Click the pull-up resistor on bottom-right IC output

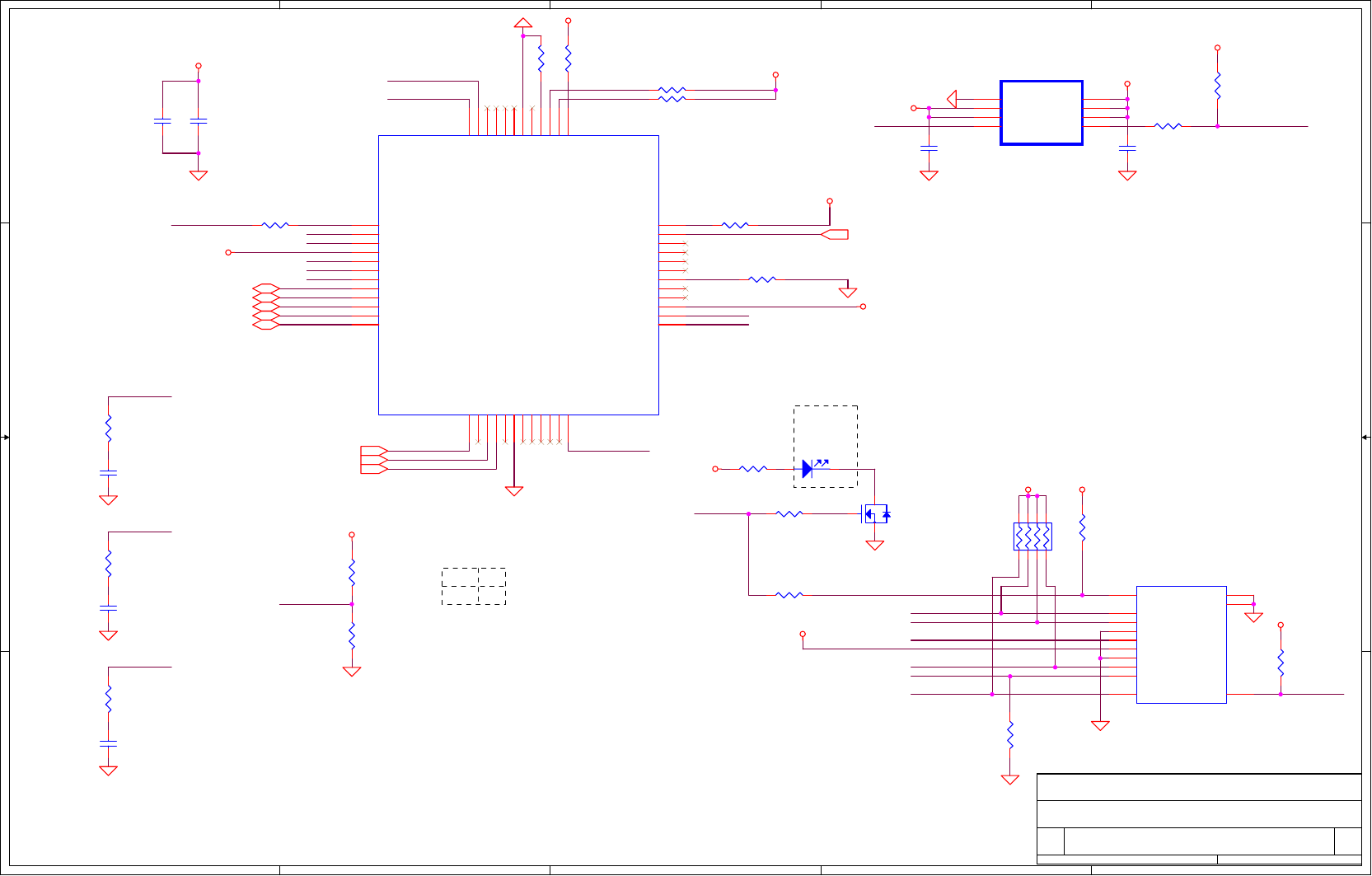coord(1281,663)
